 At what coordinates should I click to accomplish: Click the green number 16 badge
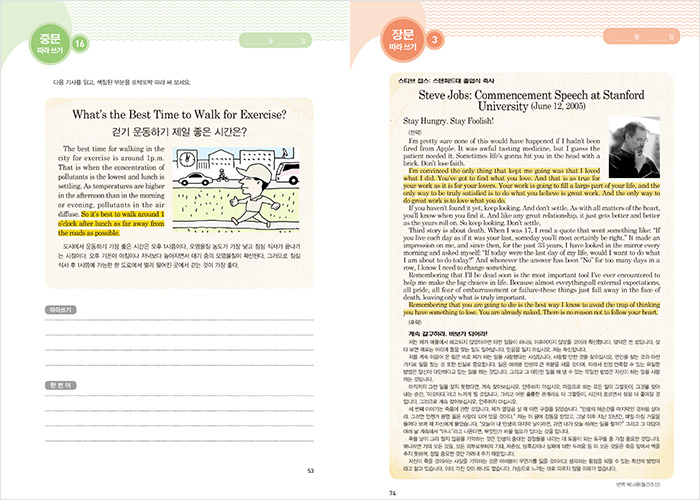coord(80,44)
